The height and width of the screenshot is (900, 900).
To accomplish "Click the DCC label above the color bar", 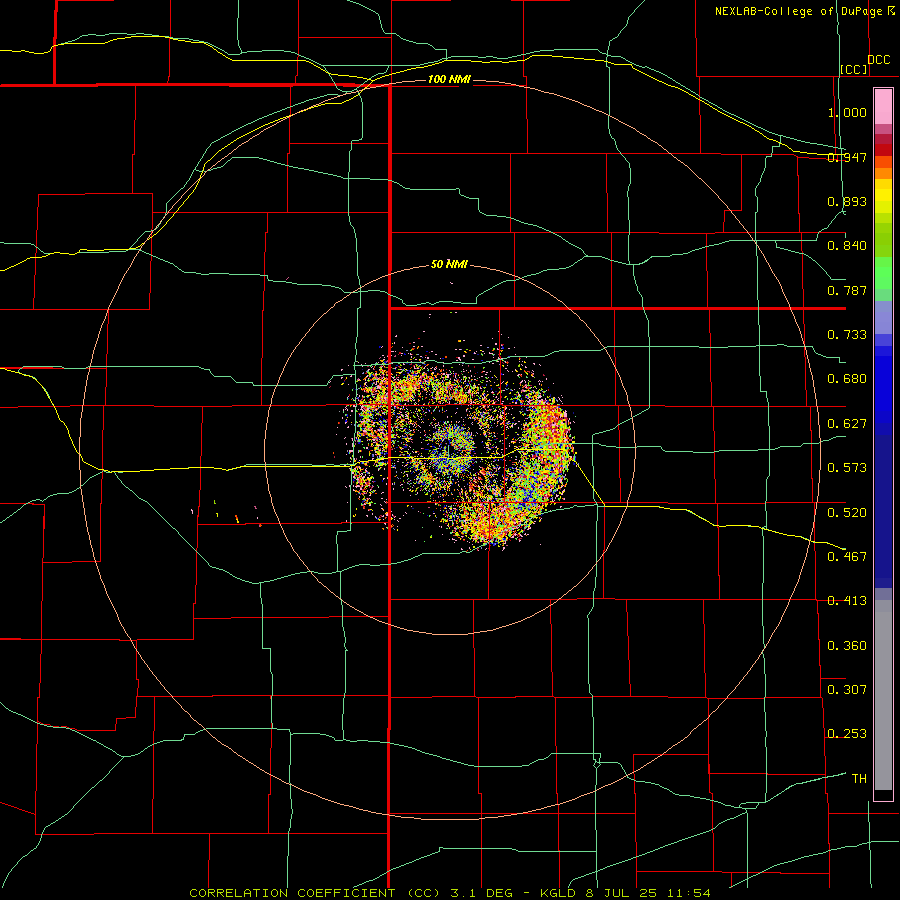I will pyautogui.click(x=878, y=60).
